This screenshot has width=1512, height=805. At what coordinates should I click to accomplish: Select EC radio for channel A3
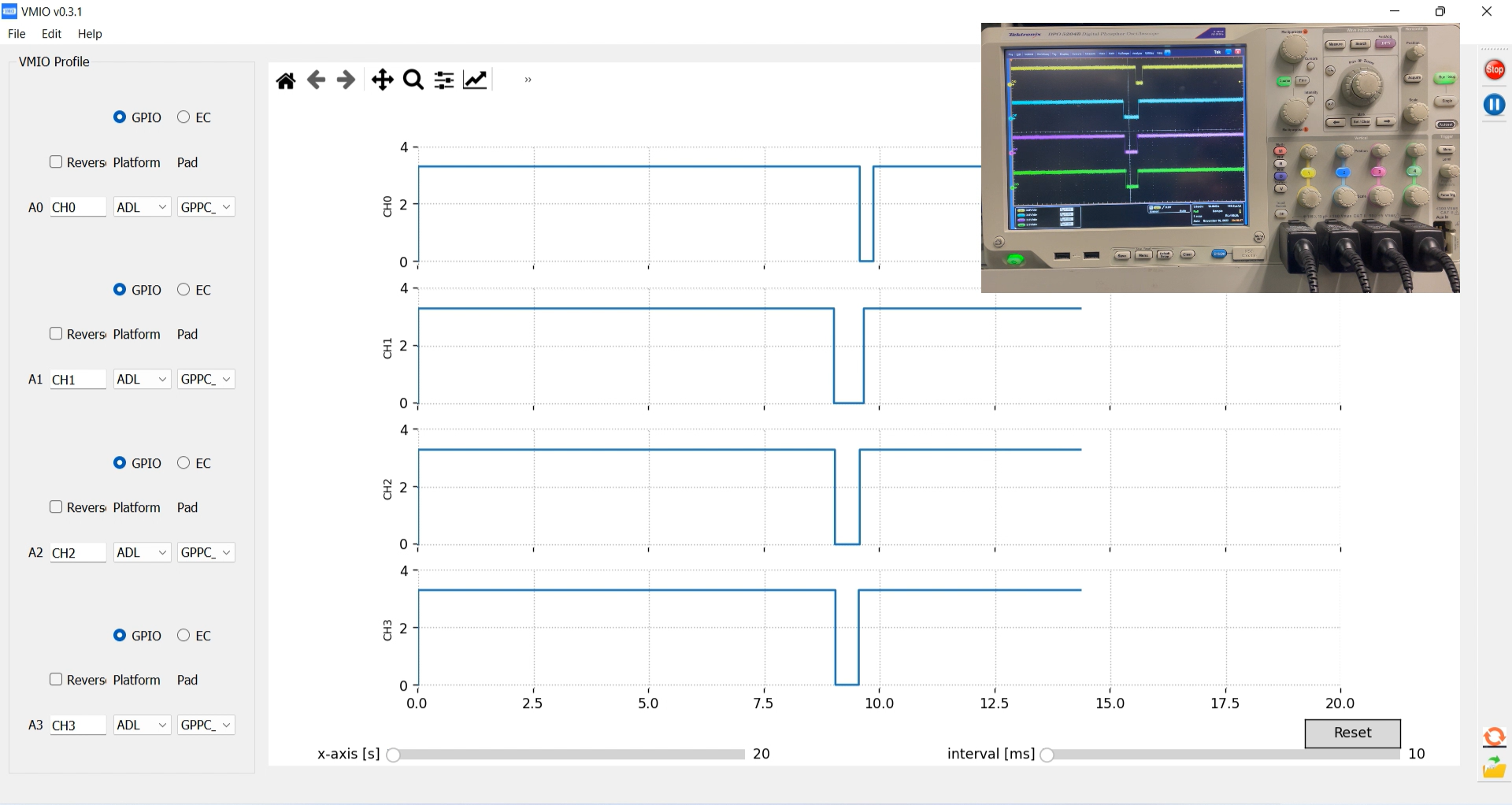point(183,635)
